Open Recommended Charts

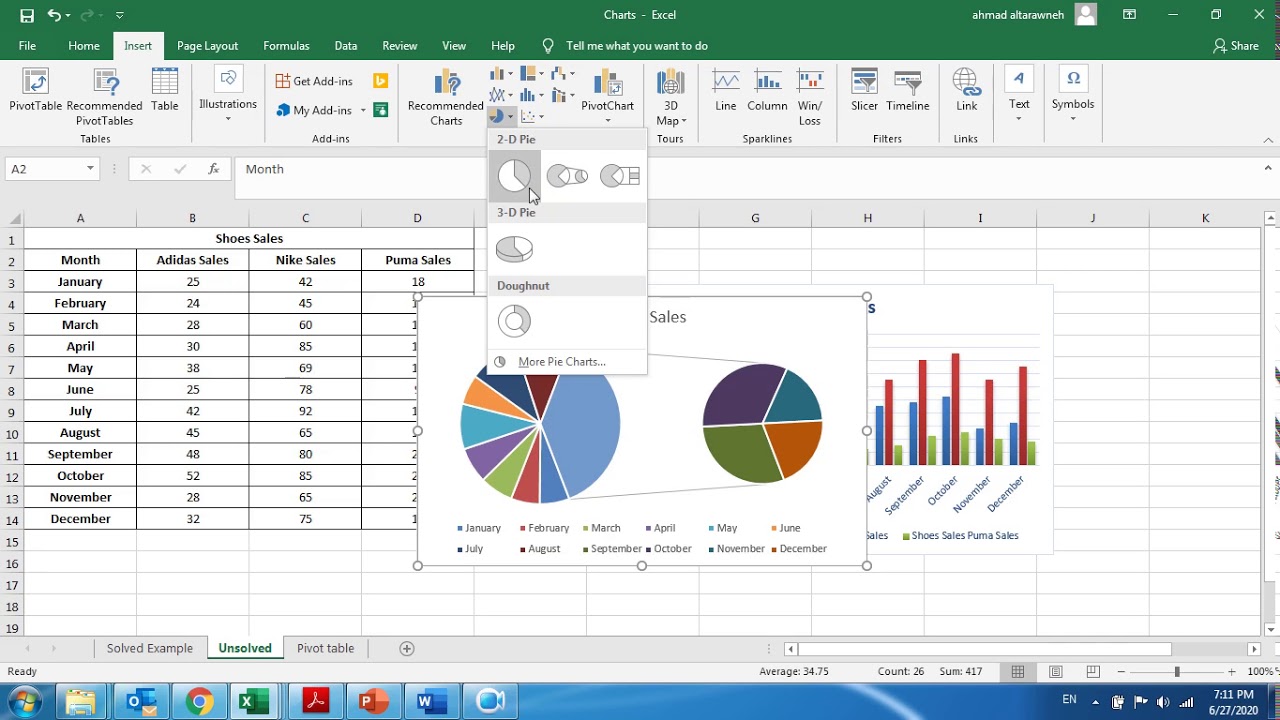pos(446,98)
